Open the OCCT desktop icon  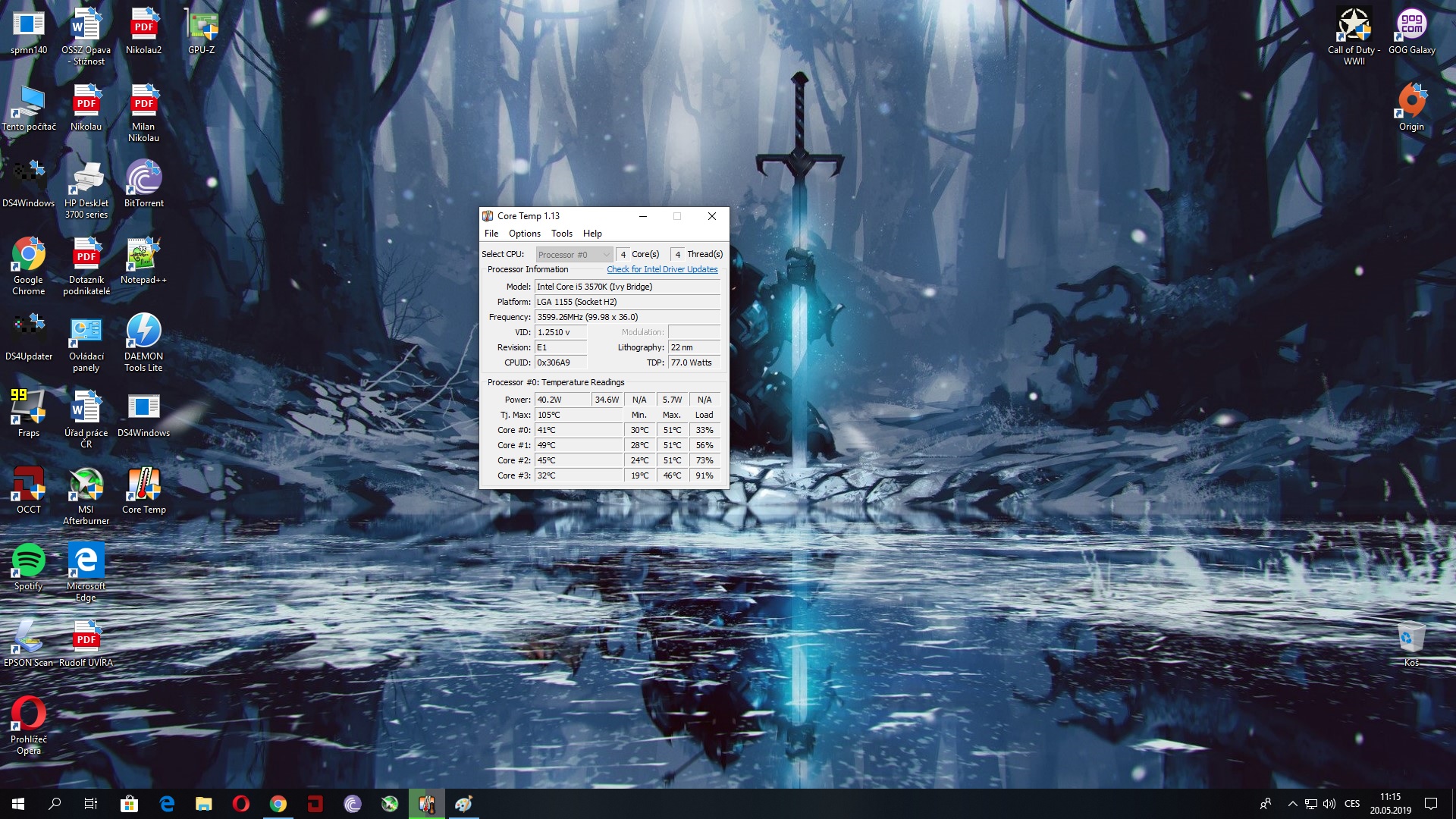point(28,489)
